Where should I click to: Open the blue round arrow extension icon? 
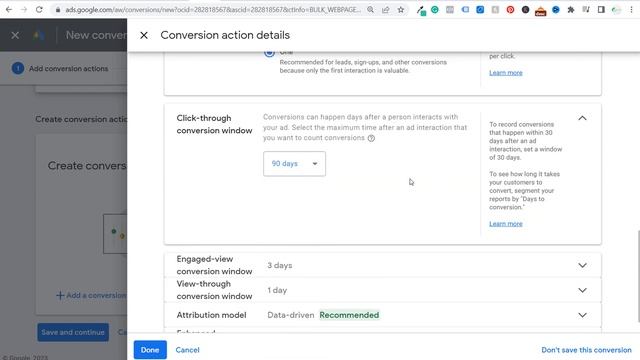point(556,9)
